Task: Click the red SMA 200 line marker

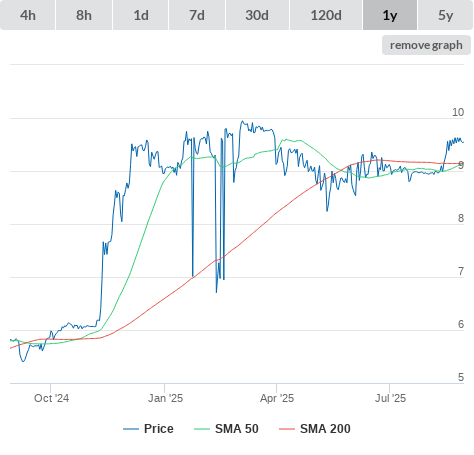Action: click(x=287, y=429)
